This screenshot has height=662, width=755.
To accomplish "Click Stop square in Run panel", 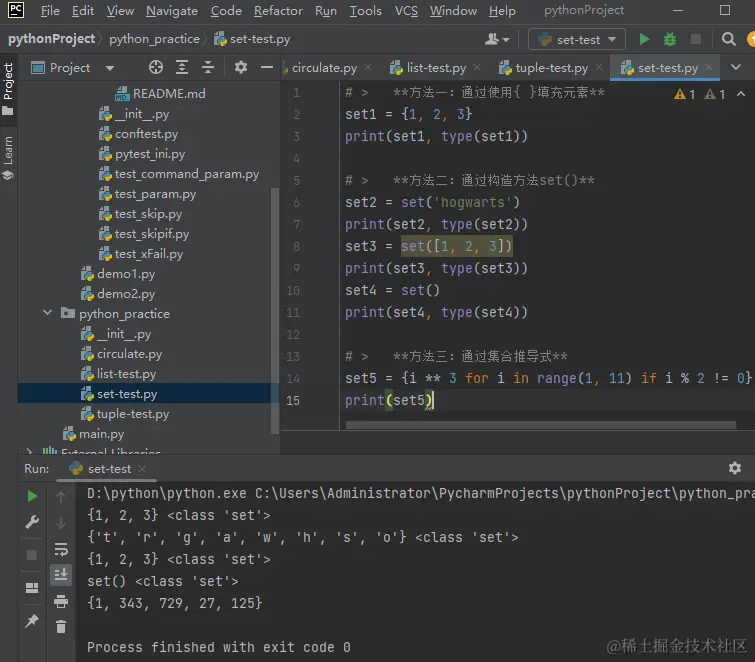I will coord(32,555).
